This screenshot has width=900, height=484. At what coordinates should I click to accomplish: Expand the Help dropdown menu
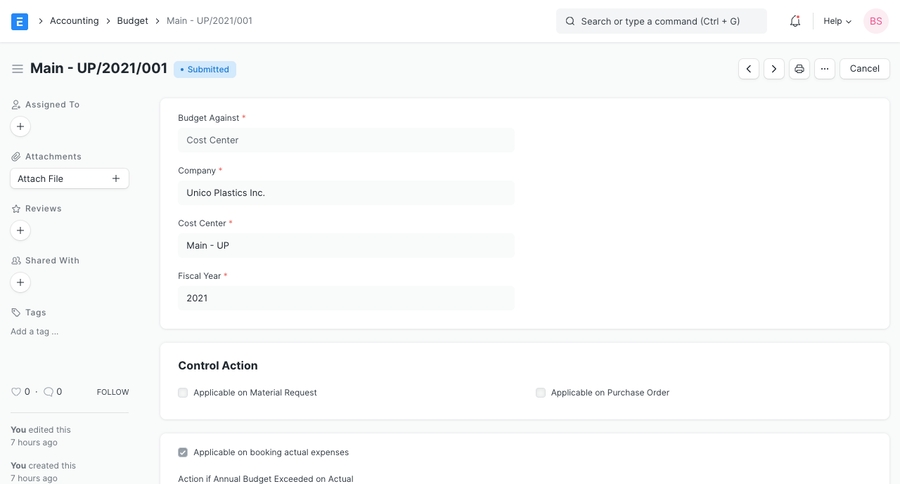coord(837,21)
